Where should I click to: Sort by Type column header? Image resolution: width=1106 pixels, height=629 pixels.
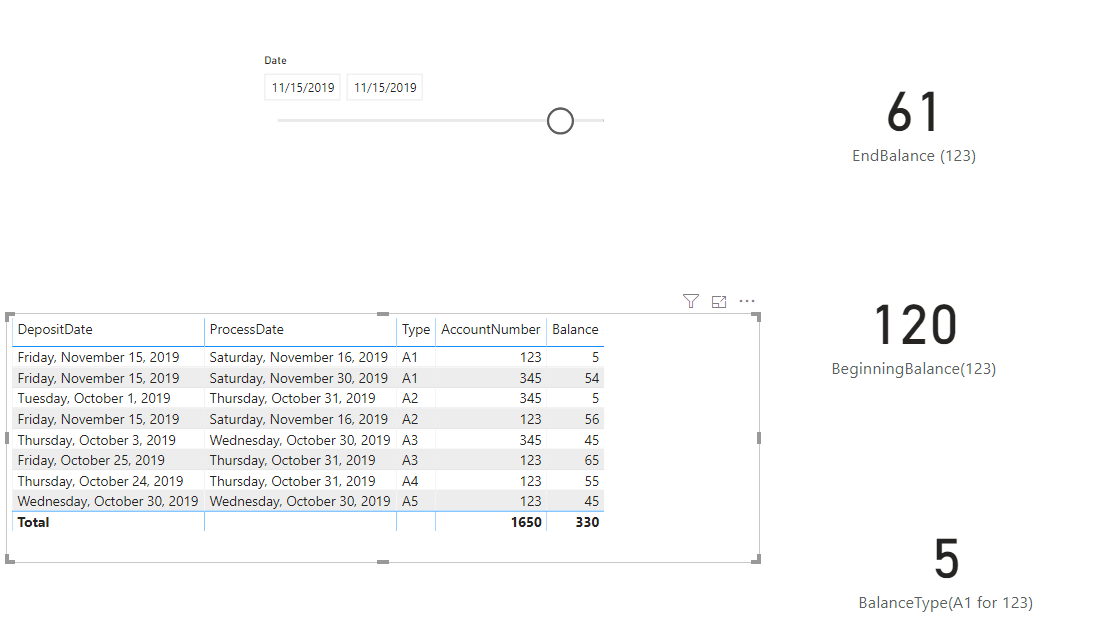click(416, 329)
